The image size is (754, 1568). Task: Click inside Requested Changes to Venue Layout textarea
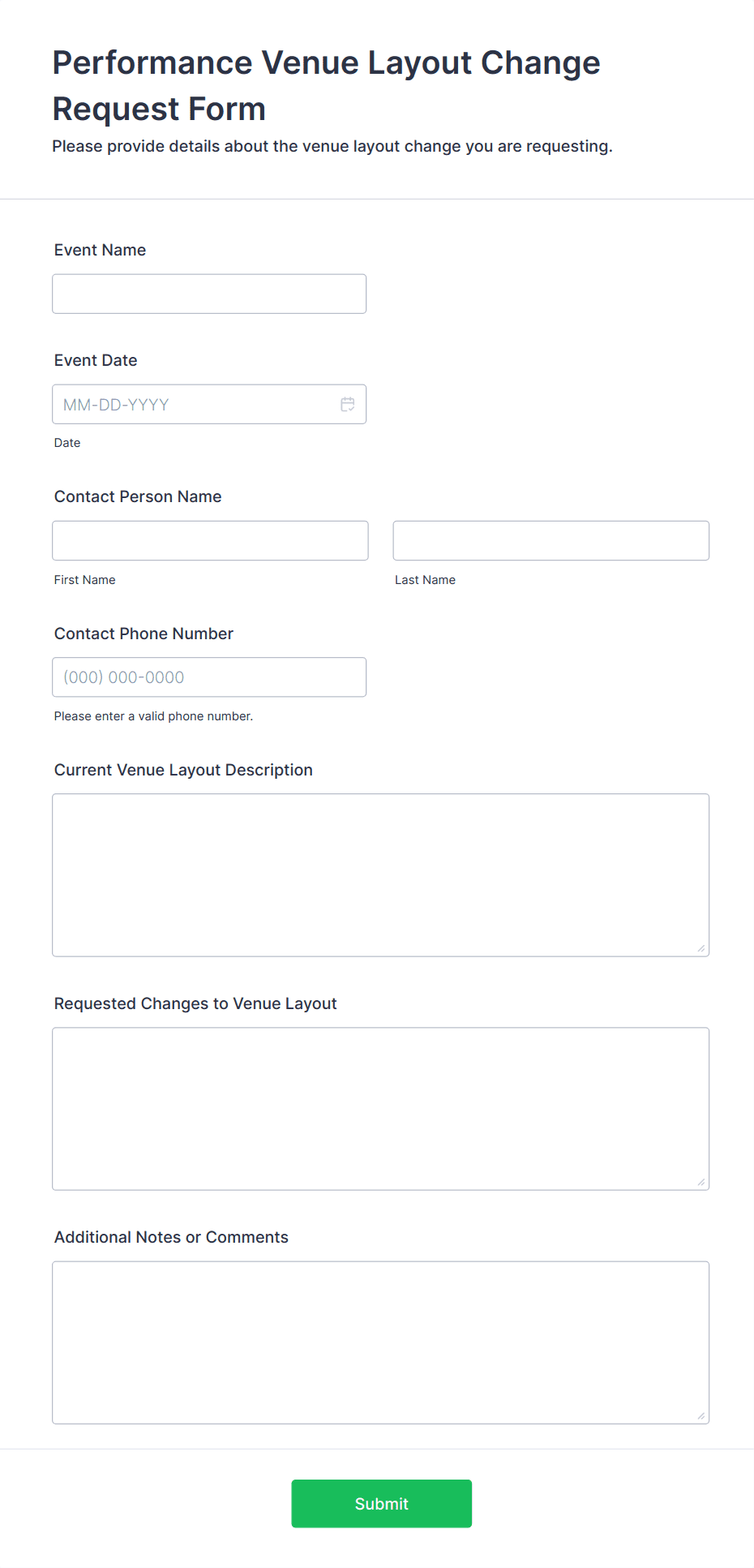[x=380, y=1108]
